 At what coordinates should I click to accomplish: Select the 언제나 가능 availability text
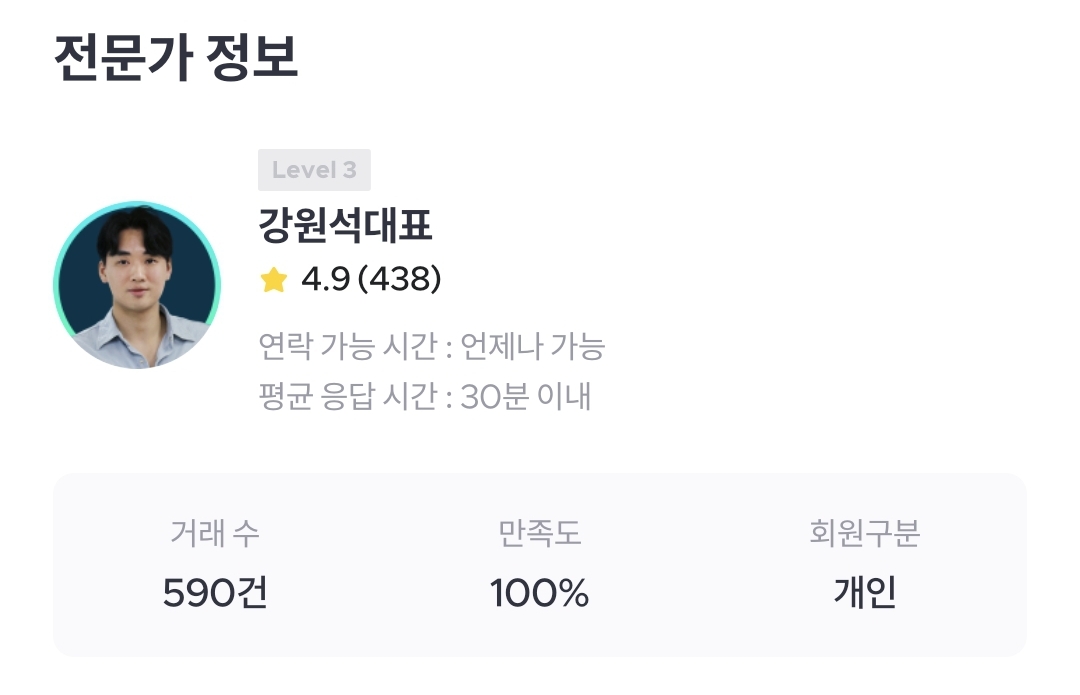(532, 347)
